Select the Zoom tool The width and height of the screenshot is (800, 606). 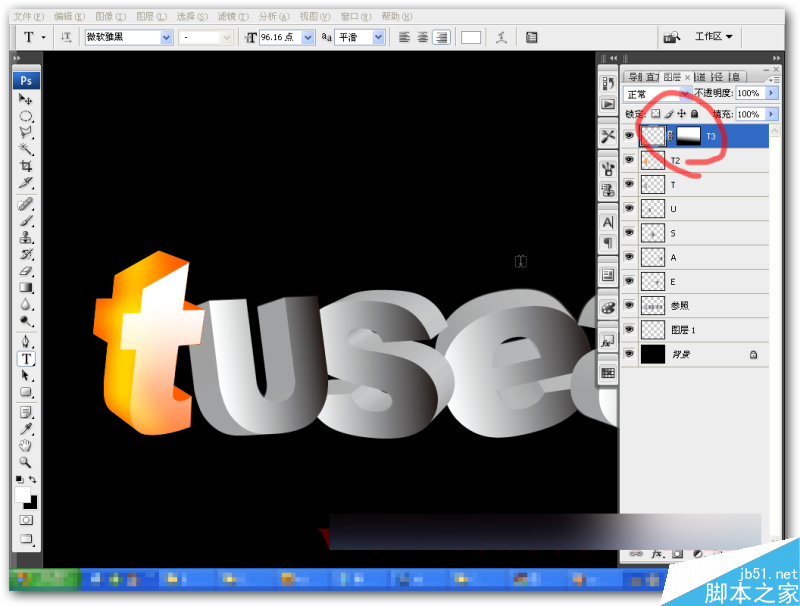coord(26,463)
